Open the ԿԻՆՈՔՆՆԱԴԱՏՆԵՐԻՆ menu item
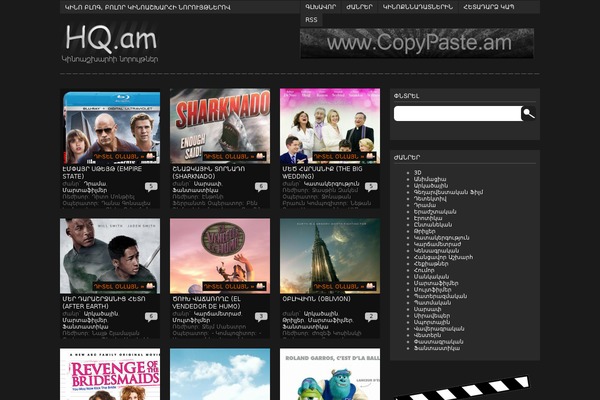Image resolution: width=600 pixels, height=400 pixels. (418, 7)
